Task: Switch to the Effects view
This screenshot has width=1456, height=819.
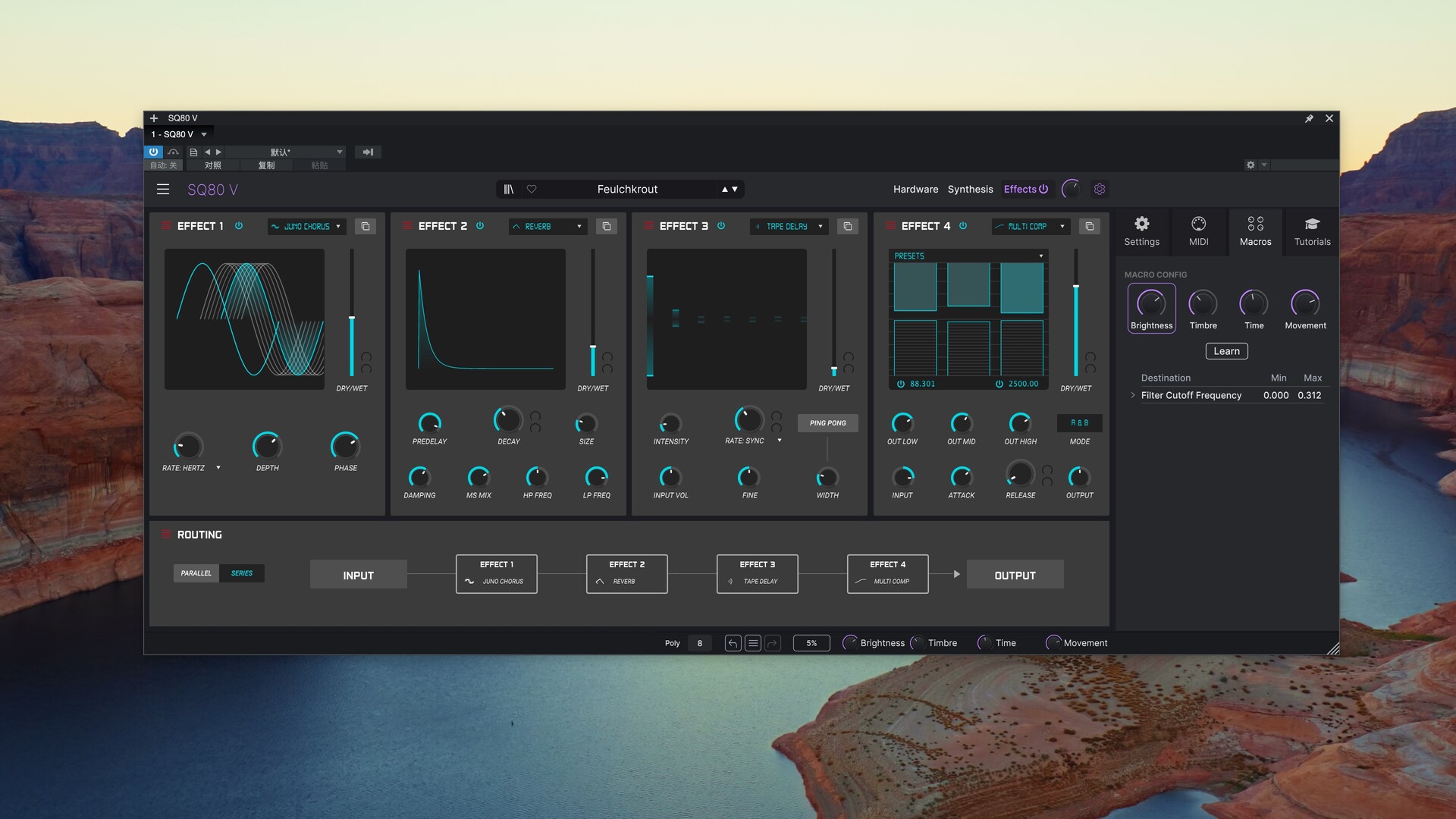Action: (1019, 189)
